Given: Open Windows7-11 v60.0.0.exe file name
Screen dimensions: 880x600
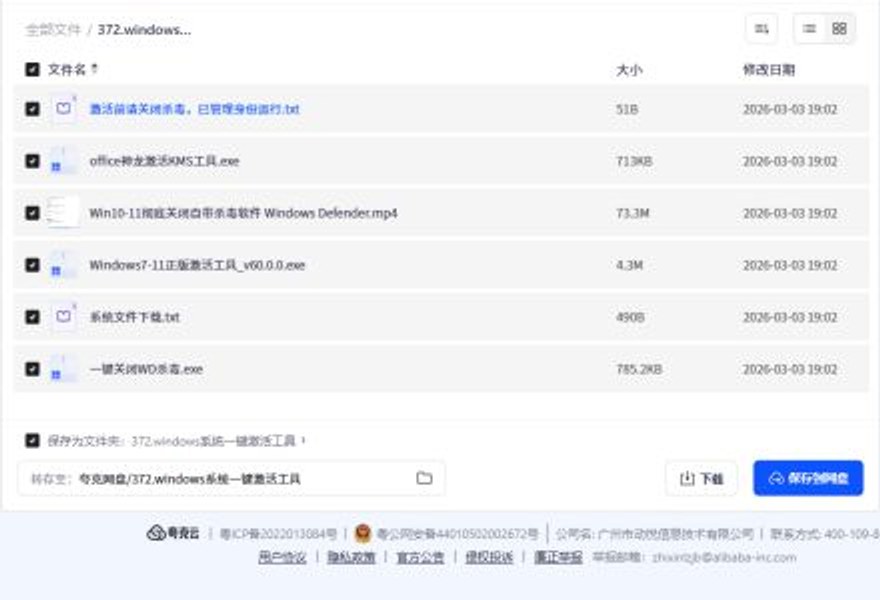Looking at the screenshot, I should [x=198, y=265].
